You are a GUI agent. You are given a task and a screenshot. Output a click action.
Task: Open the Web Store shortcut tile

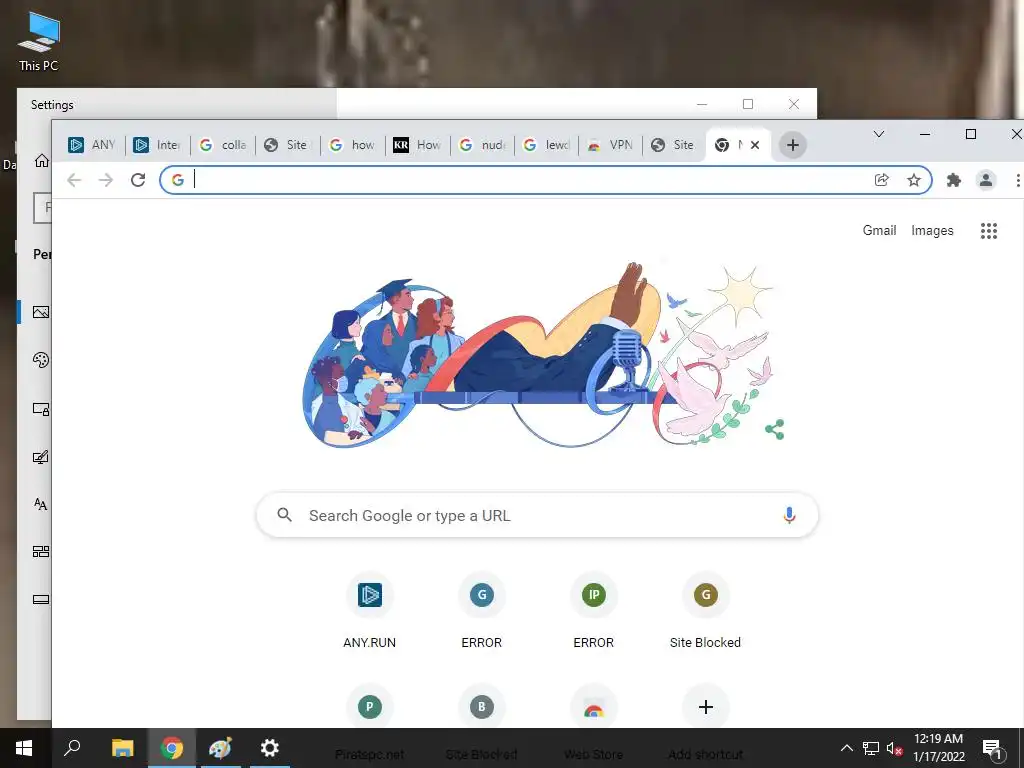[594, 707]
